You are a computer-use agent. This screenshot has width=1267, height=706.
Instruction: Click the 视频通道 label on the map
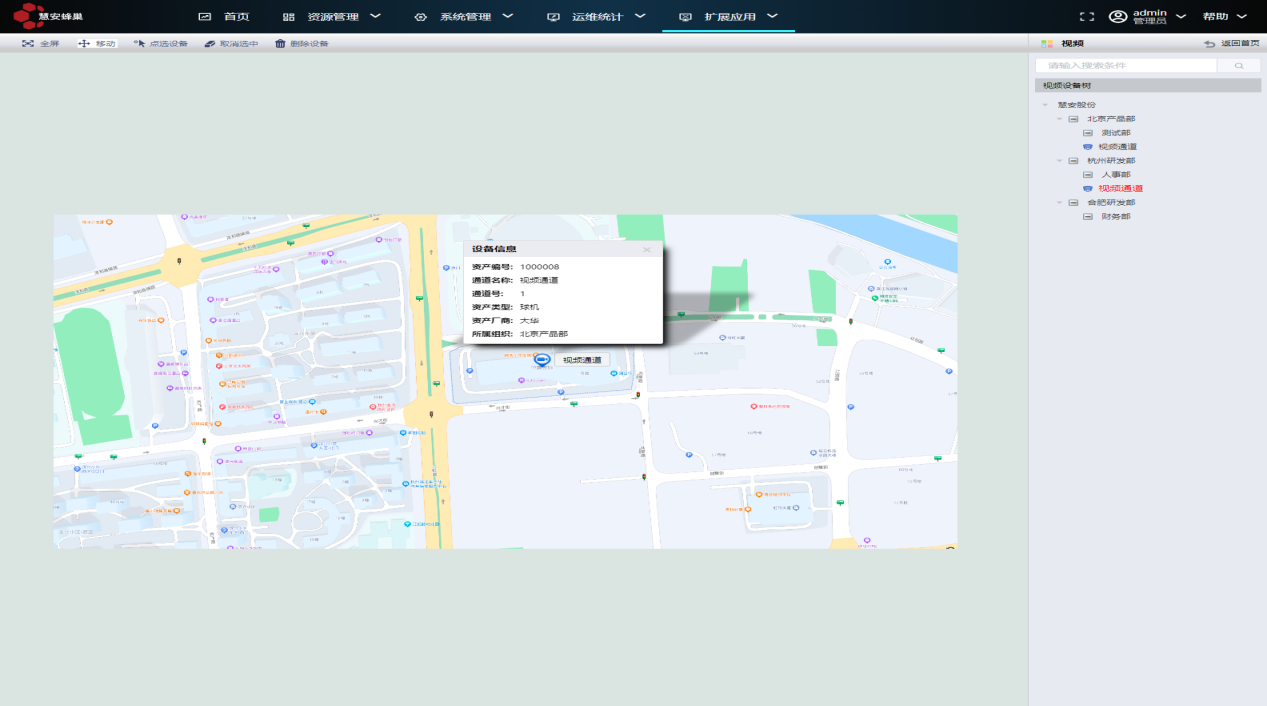(x=582, y=360)
